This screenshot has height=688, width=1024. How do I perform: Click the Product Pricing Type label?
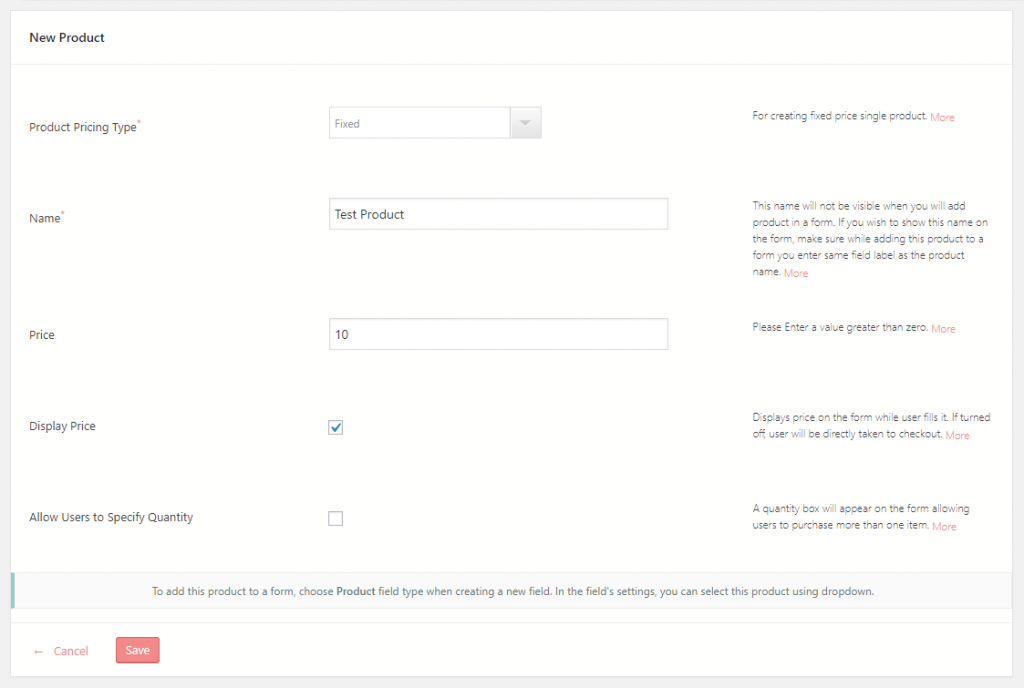click(82, 127)
